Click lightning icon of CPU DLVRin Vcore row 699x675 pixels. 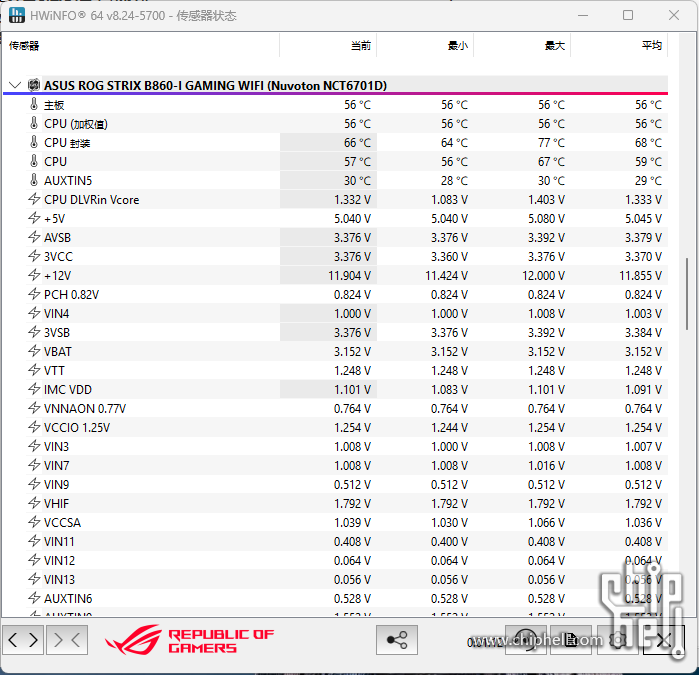pos(34,199)
